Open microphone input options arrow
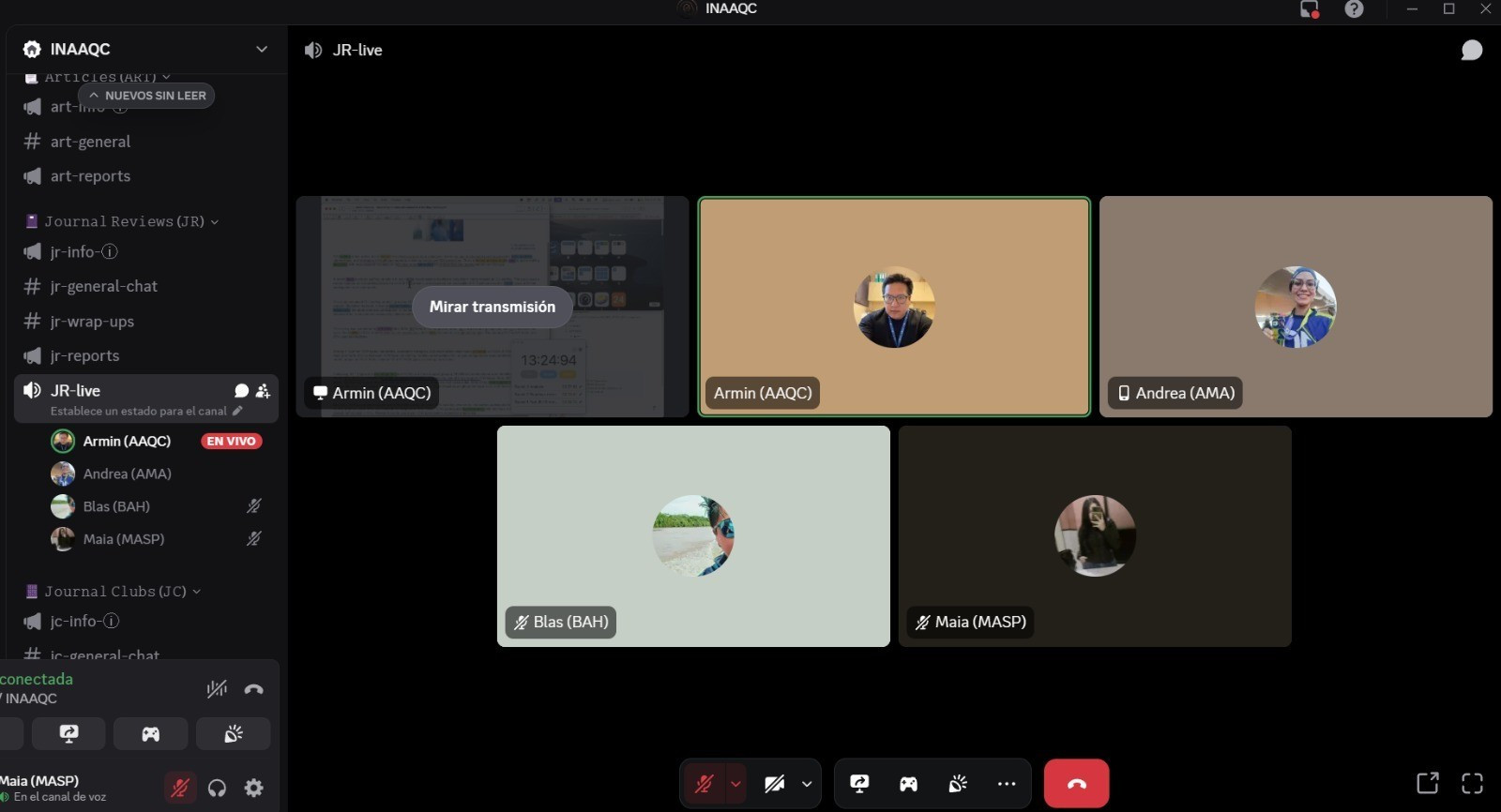Viewport: 1501px width, 812px height. (735, 784)
